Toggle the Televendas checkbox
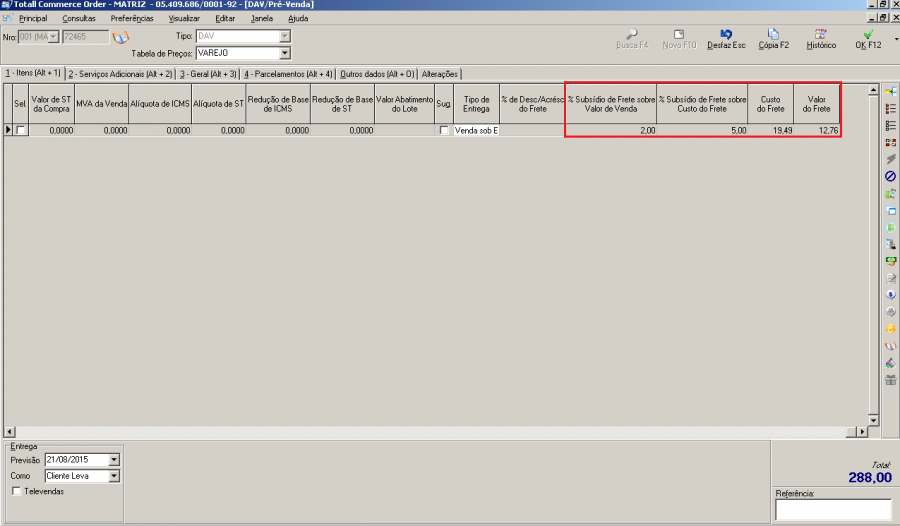The width and height of the screenshot is (900, 526). [x=16, y=492]
